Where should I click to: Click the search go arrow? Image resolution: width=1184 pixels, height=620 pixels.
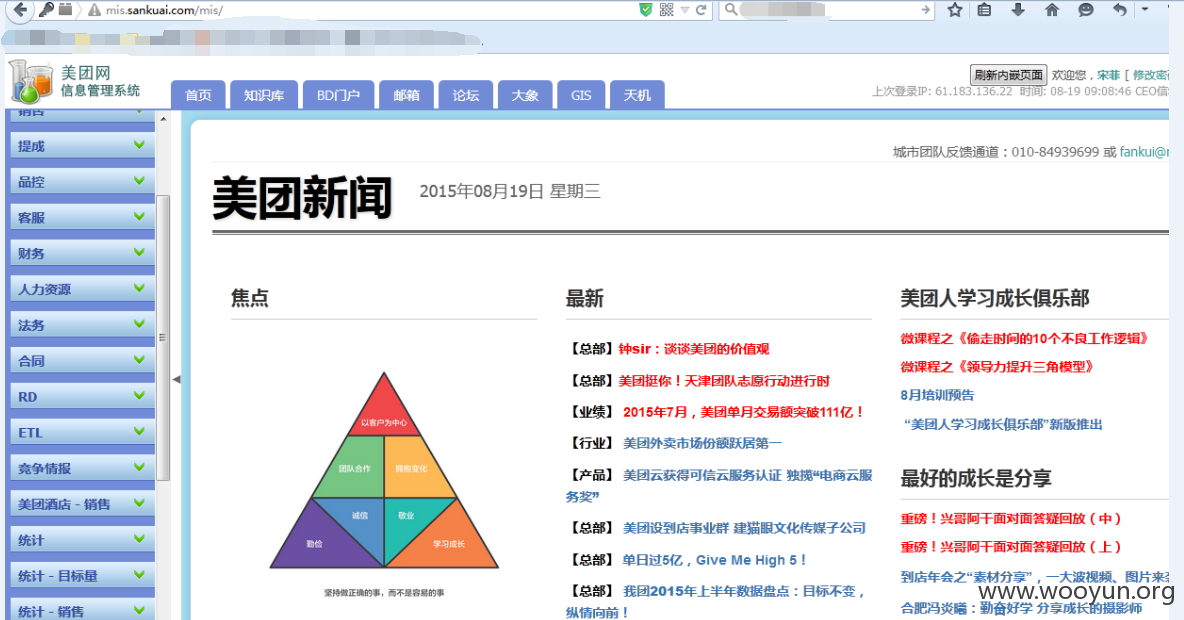(x=925, y=10)
